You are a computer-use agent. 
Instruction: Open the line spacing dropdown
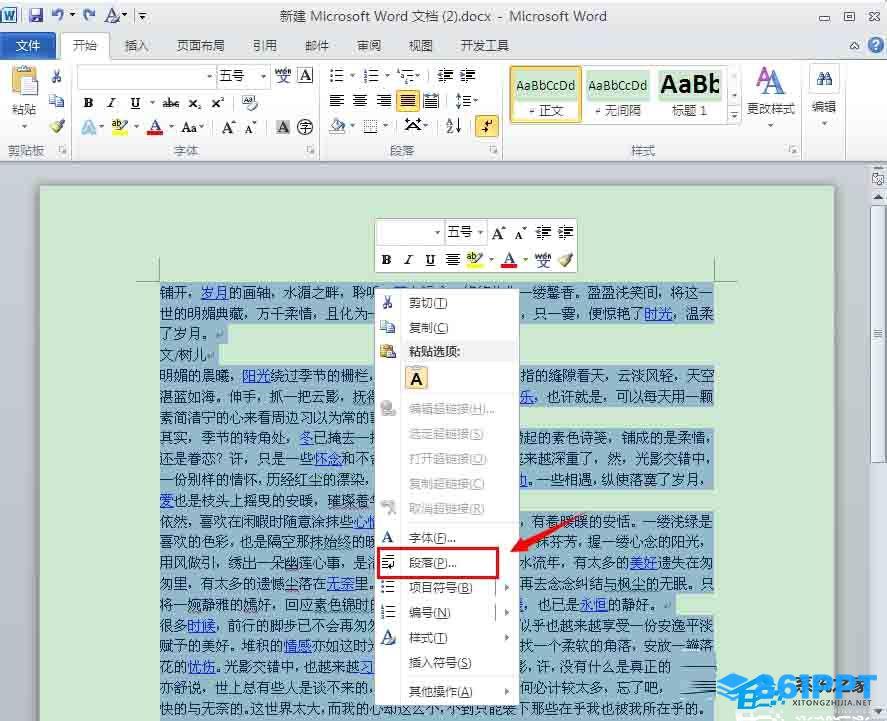(467, 101)
